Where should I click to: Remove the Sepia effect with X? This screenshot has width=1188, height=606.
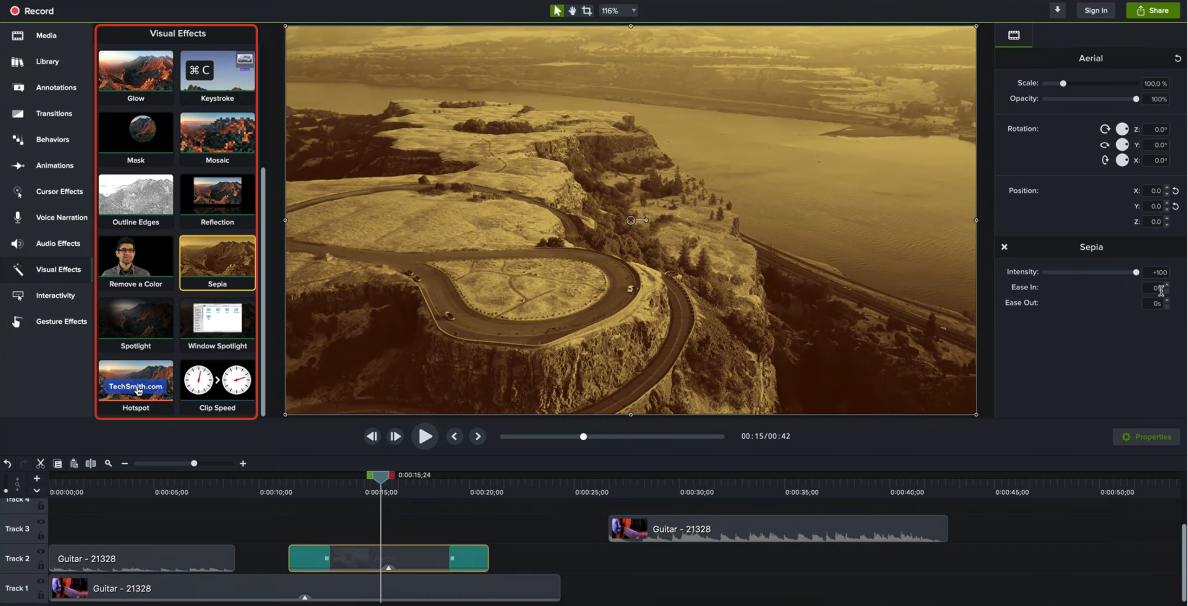1004,247
